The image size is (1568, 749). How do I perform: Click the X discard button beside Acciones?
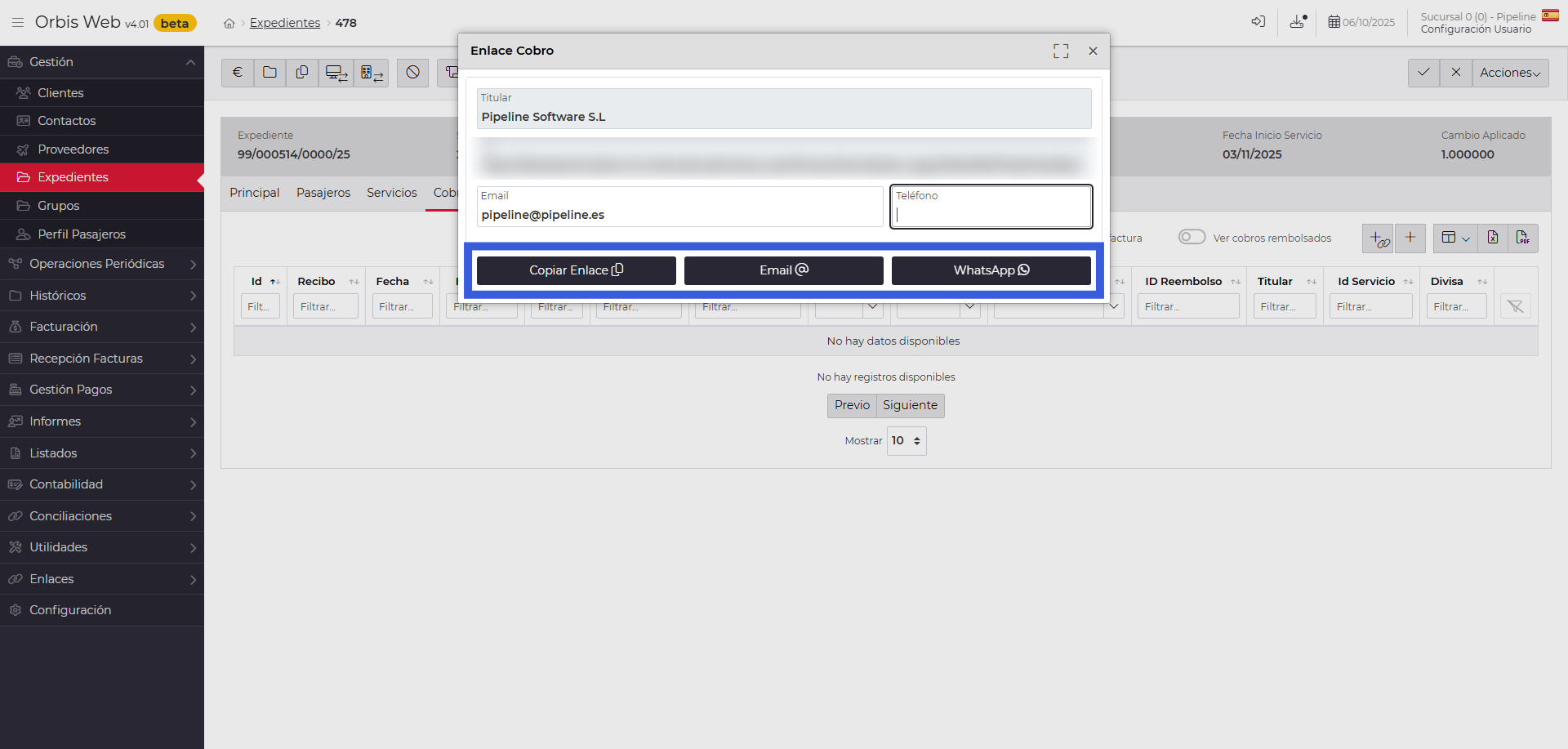(1456, 73)
